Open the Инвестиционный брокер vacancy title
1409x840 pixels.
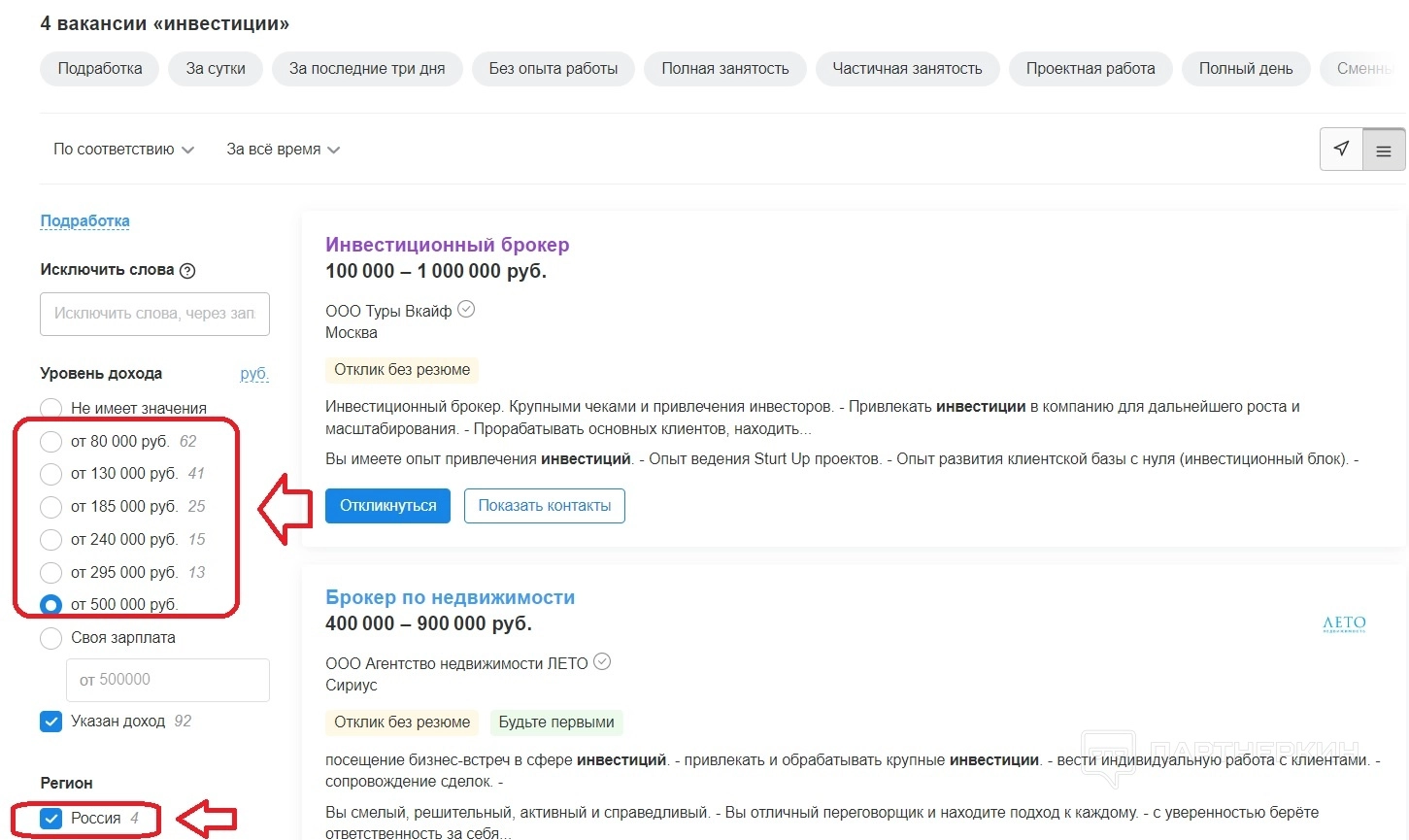pos(447,245)
